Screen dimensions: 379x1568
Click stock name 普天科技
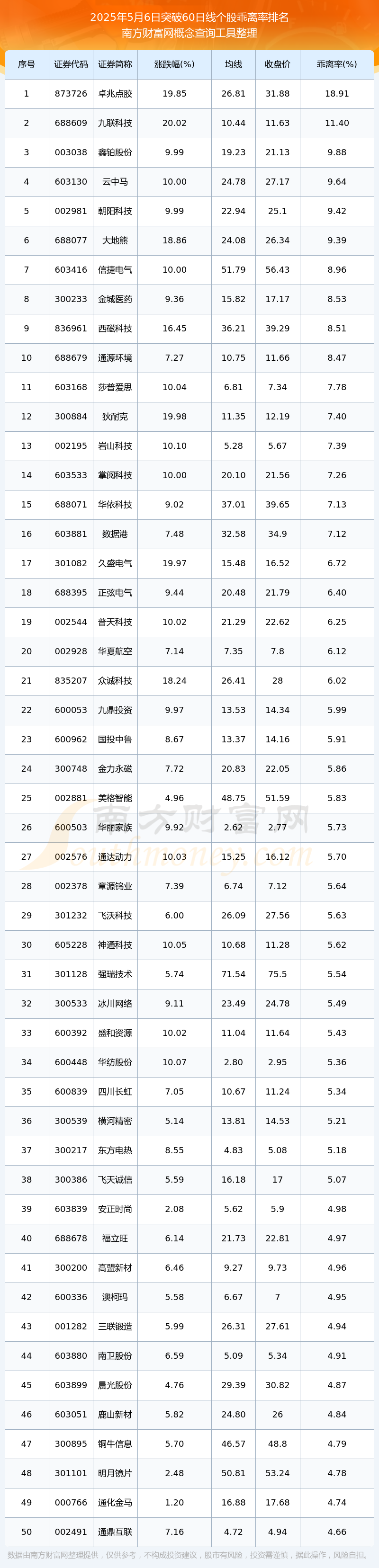click(x=115, y=622)
